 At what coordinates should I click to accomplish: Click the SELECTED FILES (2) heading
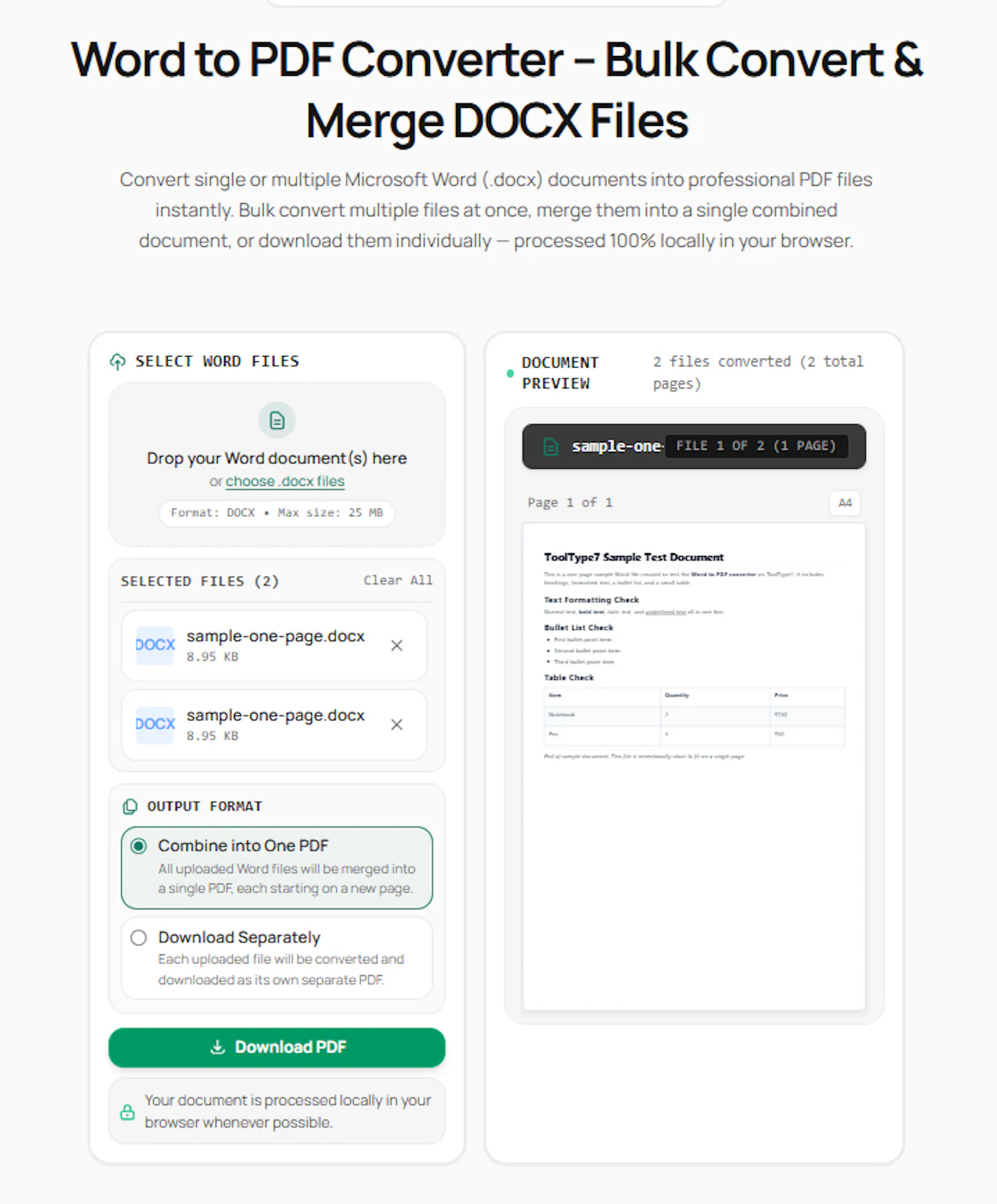(199, 581)
